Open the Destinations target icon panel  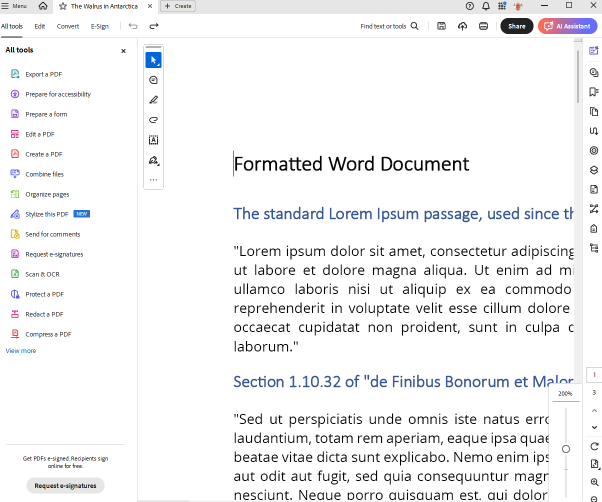[594, 150]
